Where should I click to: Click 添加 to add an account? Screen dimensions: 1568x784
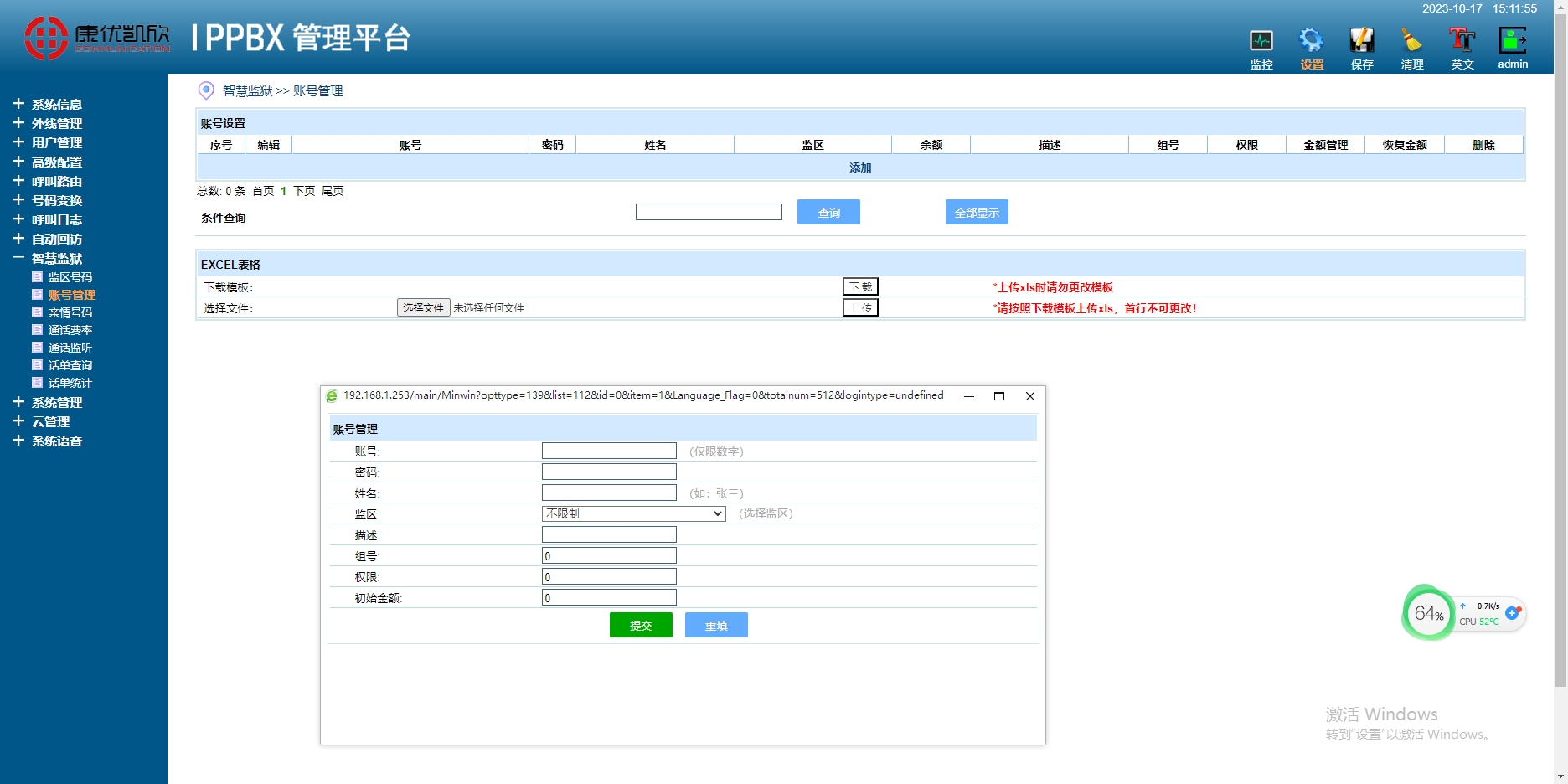pyautogui.click(x=860, y=168)
